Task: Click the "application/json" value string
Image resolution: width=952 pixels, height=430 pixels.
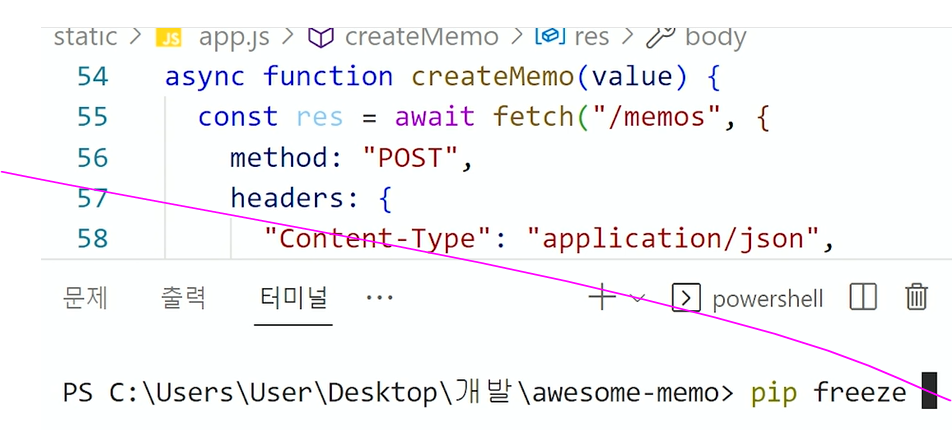Action: pyautogui.click(x=675, y=239)
